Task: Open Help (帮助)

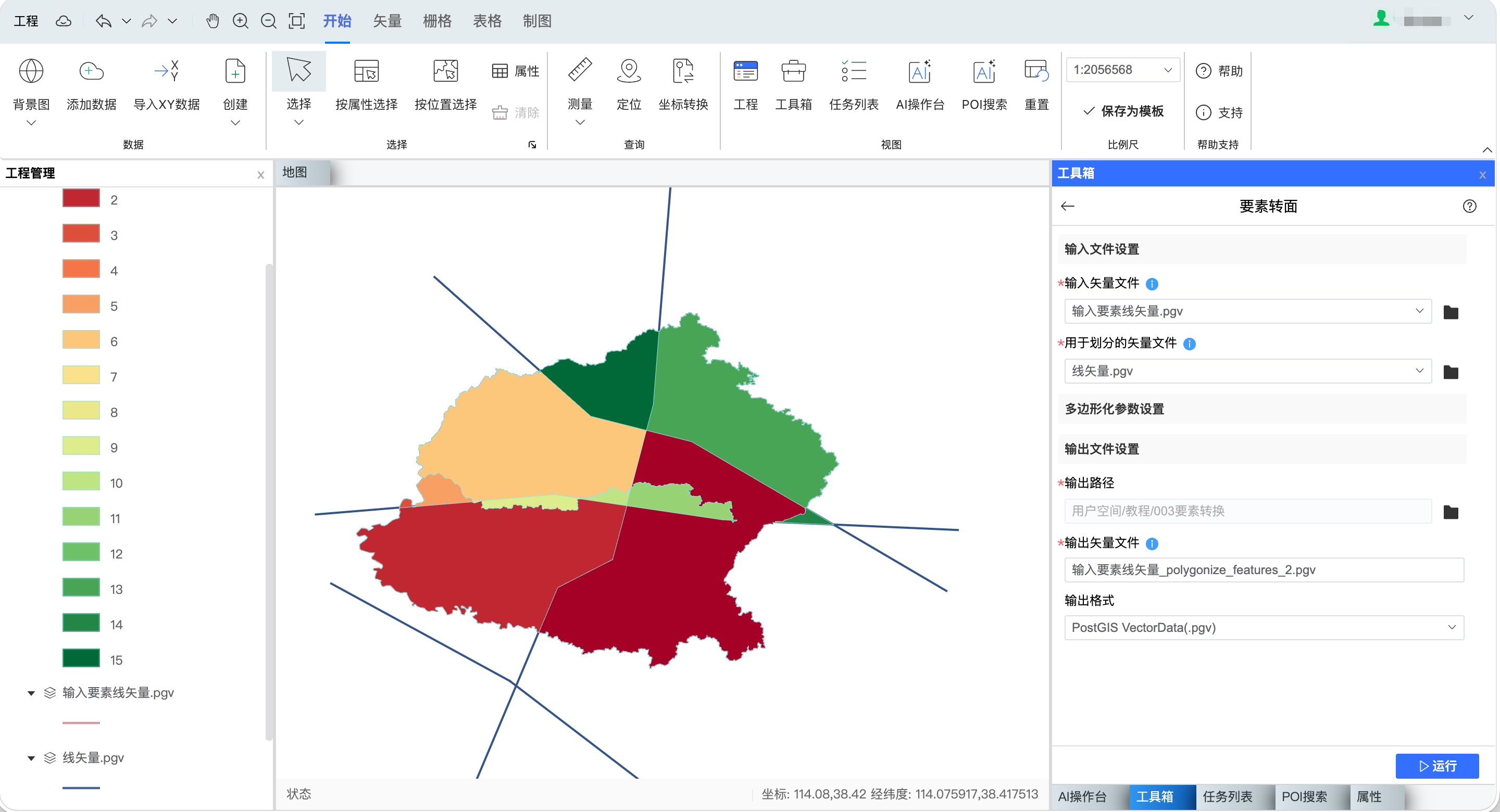Action: 1219,71
